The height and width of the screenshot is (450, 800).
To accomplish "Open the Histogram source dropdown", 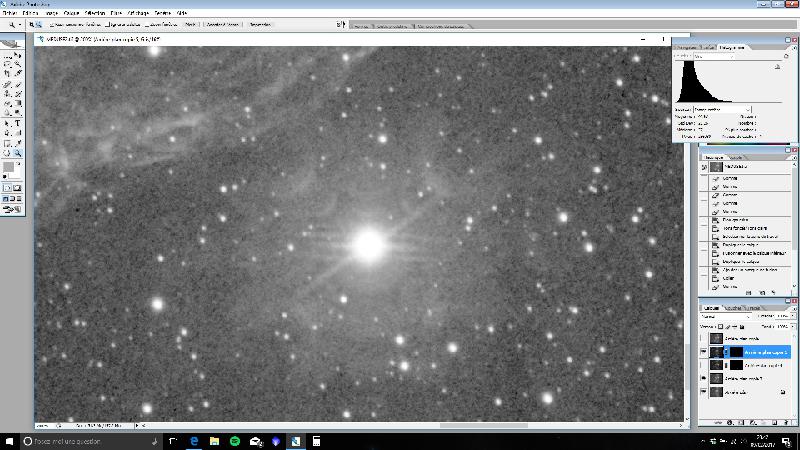I will coord(722,109).
